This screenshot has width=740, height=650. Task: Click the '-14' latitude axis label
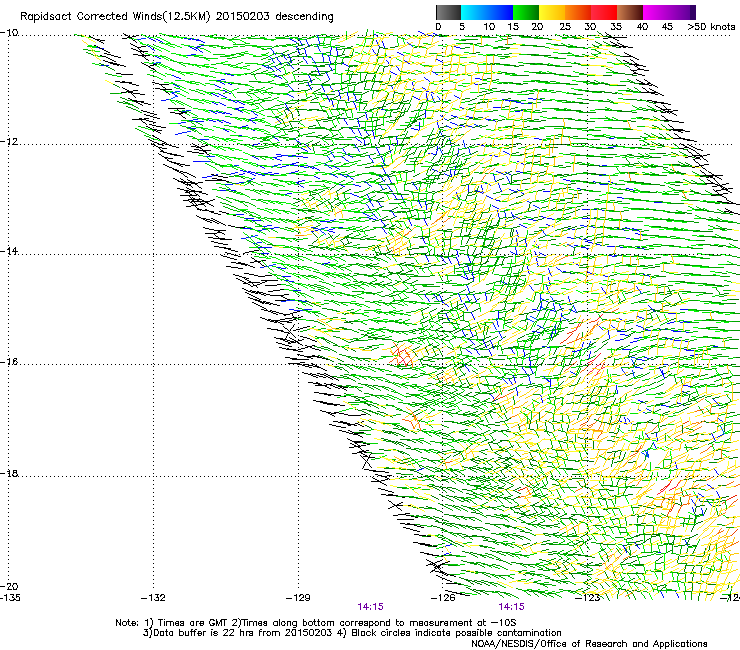pos(9,251)
